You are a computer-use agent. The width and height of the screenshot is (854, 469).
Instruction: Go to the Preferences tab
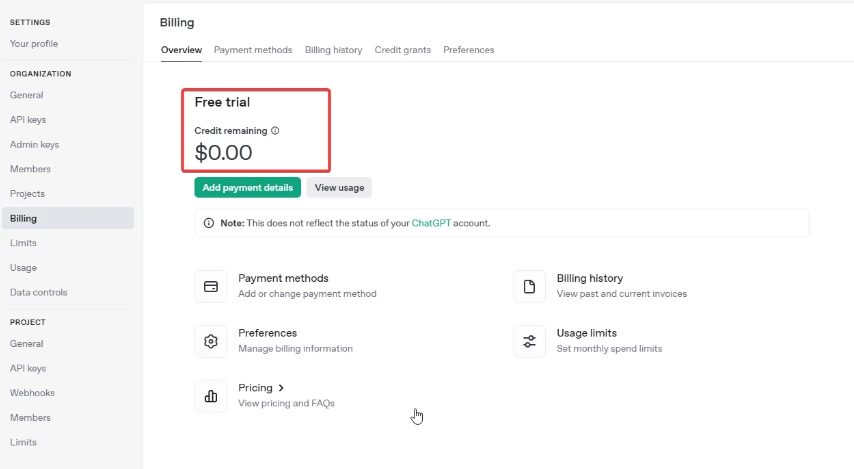468,50
